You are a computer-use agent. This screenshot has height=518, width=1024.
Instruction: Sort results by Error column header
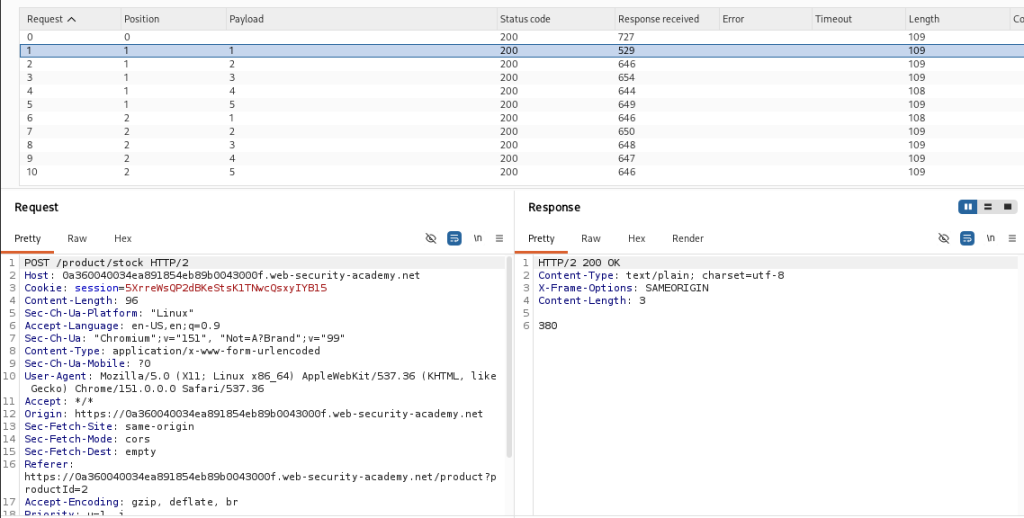click(x=765, y=19)
